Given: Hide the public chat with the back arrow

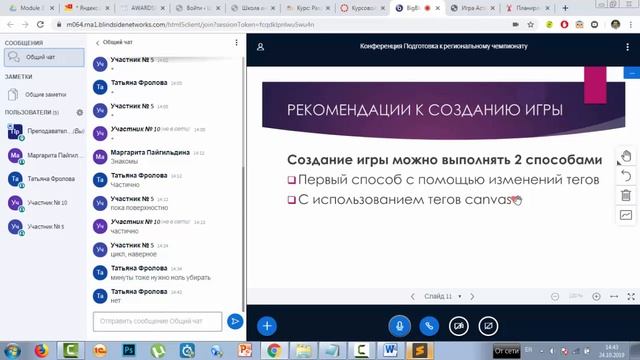Looking at the screenshot, I should pos(98,42).
